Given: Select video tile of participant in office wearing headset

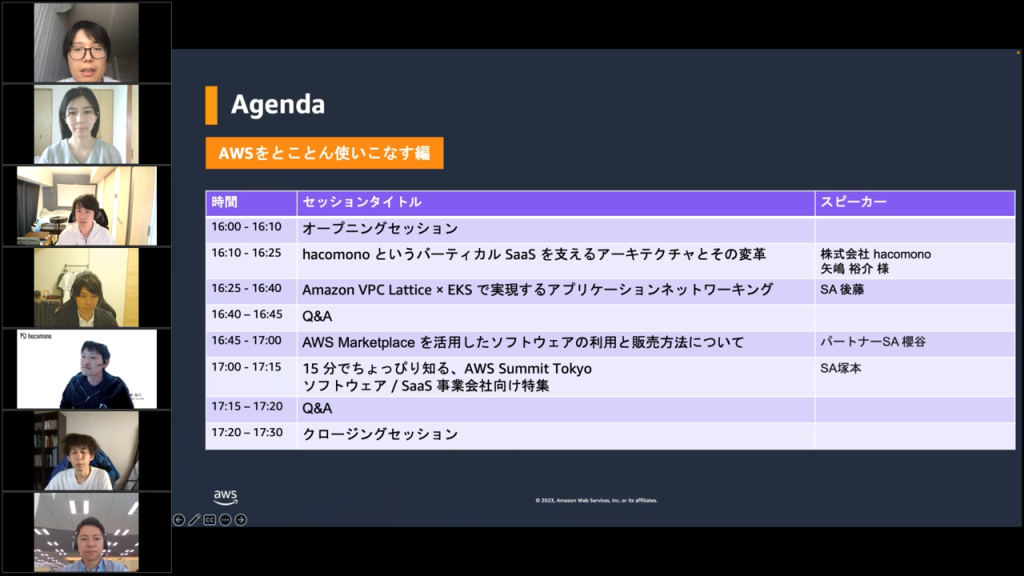Looking at the screenshot, I should (87, 532).
